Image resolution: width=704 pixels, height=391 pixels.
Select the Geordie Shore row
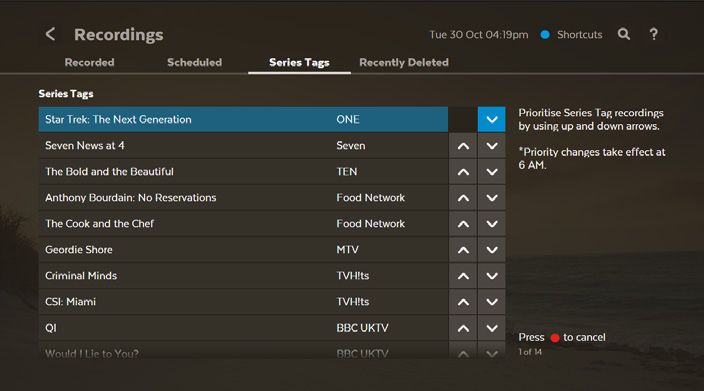[243, 250]
